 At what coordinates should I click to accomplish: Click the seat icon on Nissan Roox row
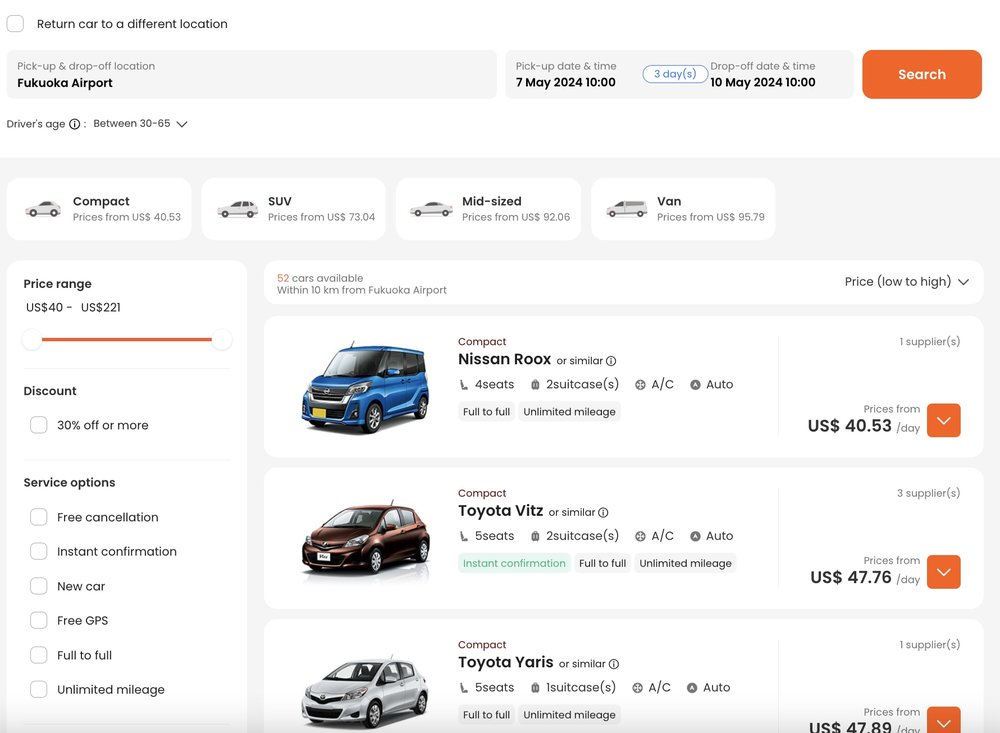[464, 385]
